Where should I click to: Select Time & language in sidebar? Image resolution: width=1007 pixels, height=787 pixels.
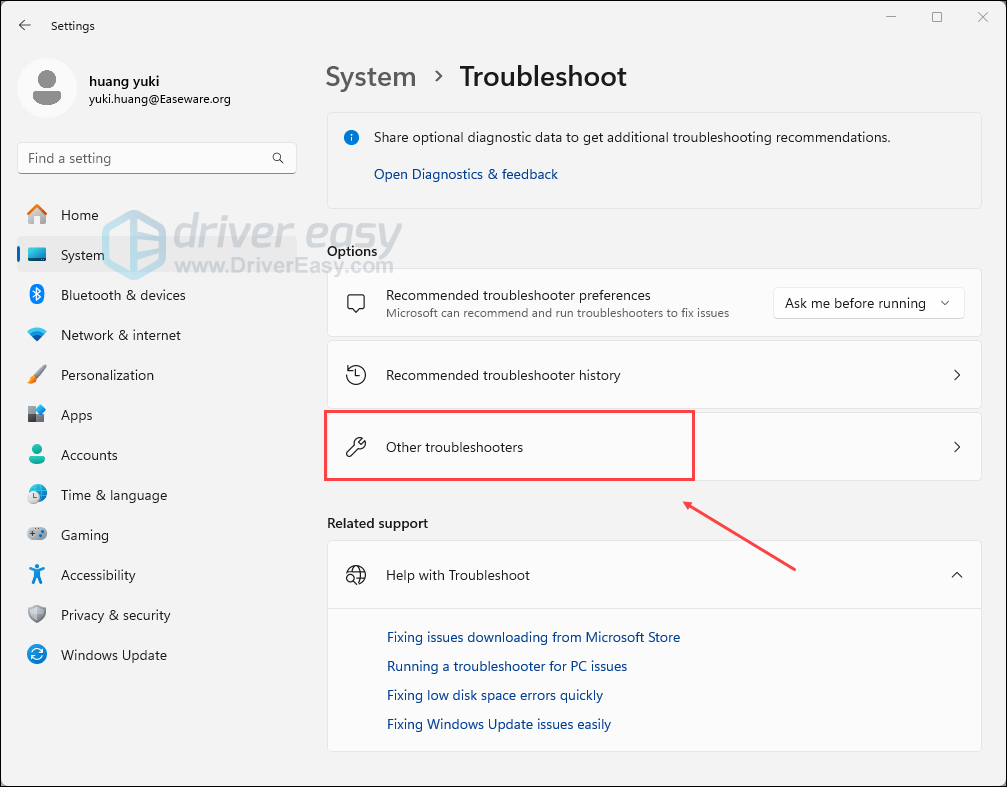[x=113, y=495]
